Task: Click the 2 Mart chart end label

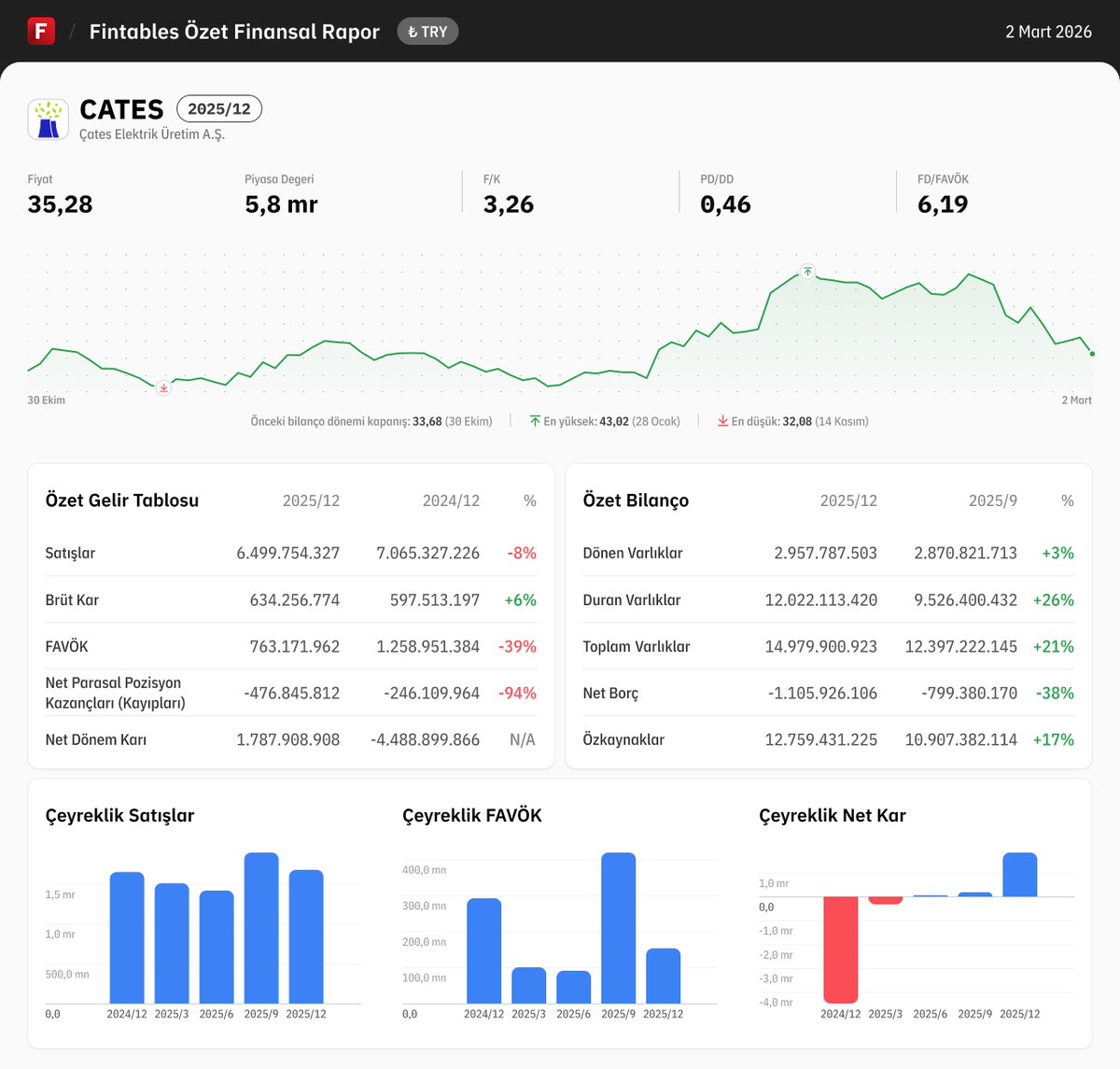Action: pos(1076,401)
